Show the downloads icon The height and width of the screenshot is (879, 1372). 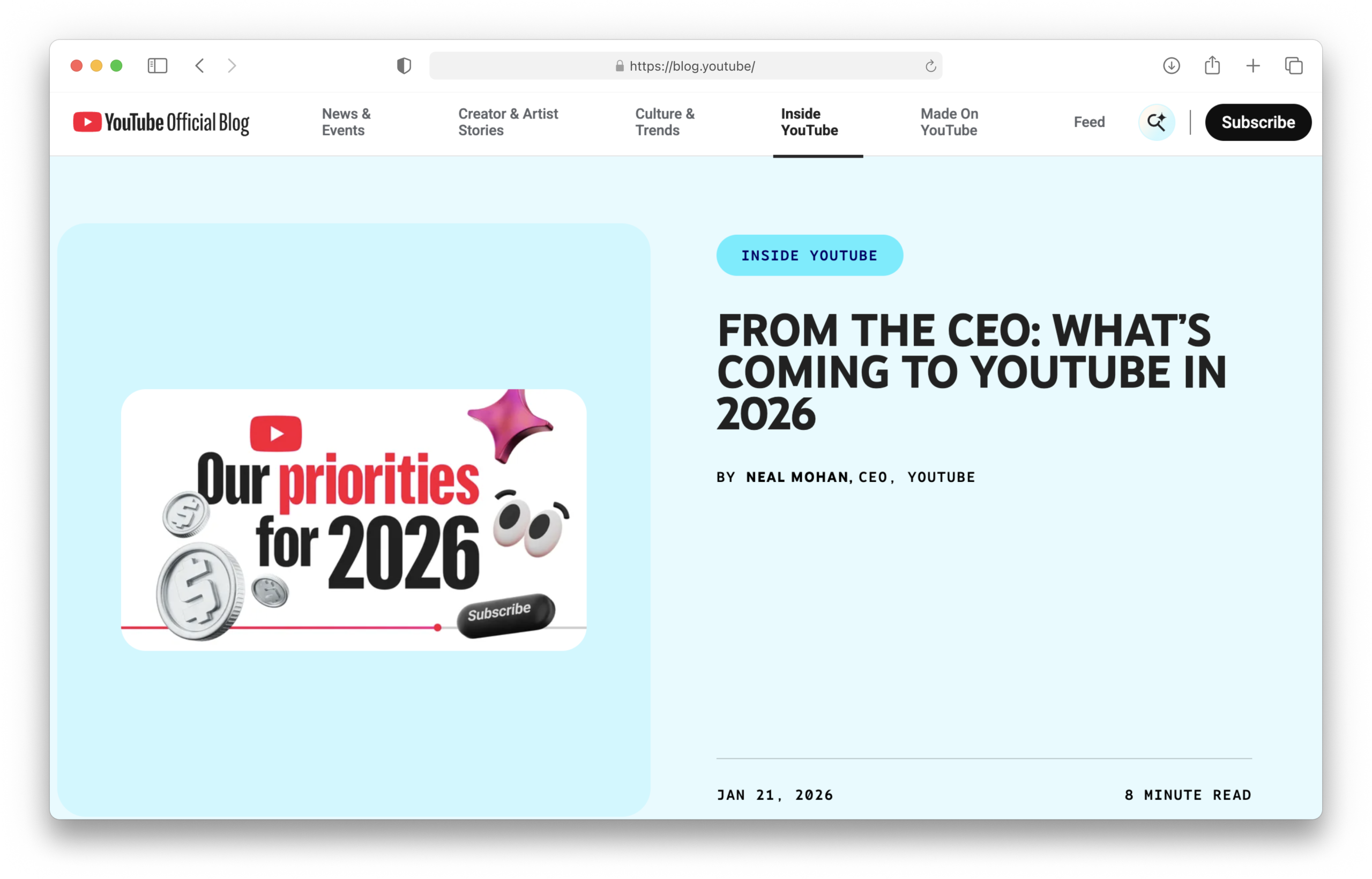tap(1171, 65)
